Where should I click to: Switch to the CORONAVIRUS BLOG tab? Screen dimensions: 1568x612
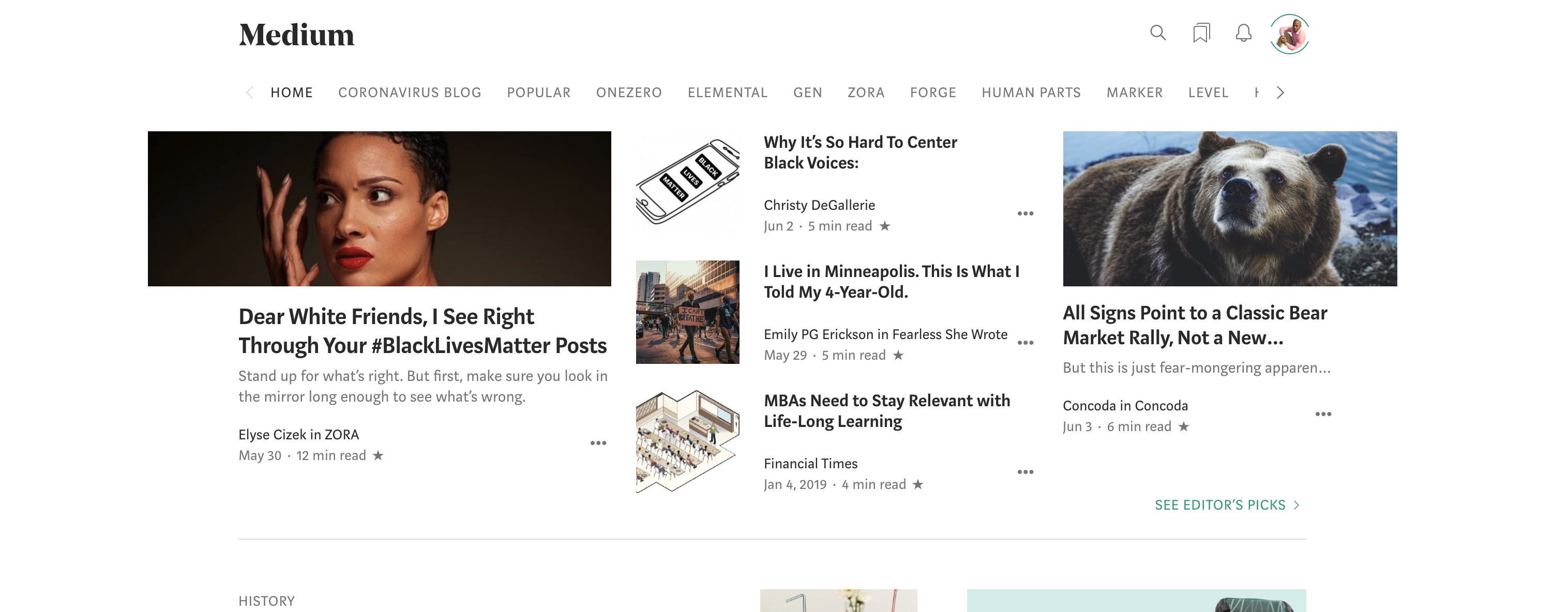pyautogui.click(x=410, y=93)
